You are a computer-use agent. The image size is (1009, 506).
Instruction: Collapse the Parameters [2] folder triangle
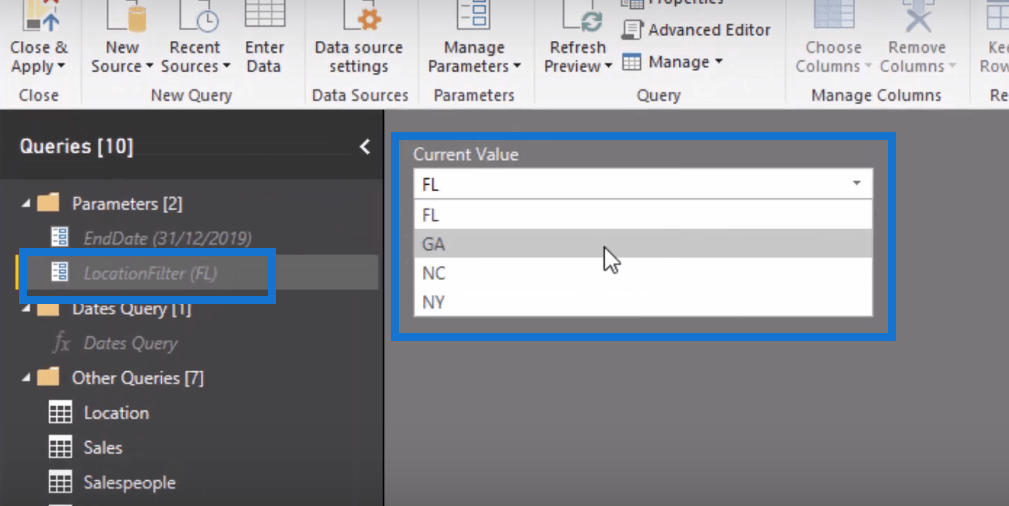tap(26, 203)
